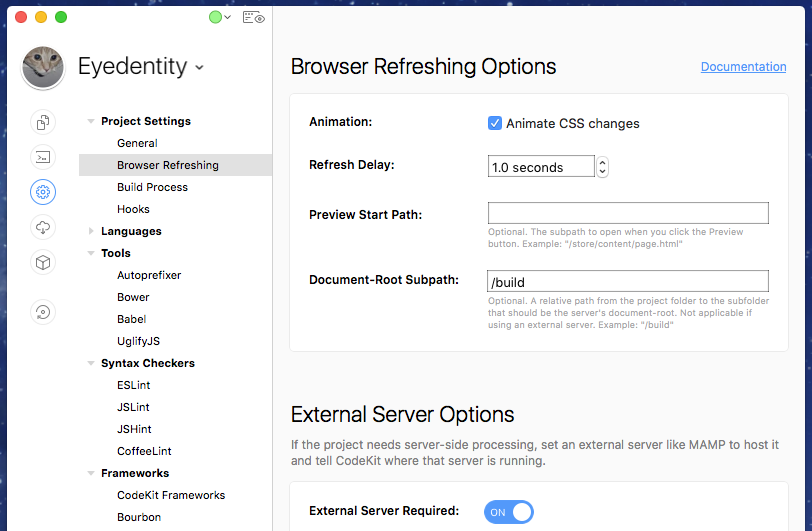Collapse the Tools tree section

(92, 253)
